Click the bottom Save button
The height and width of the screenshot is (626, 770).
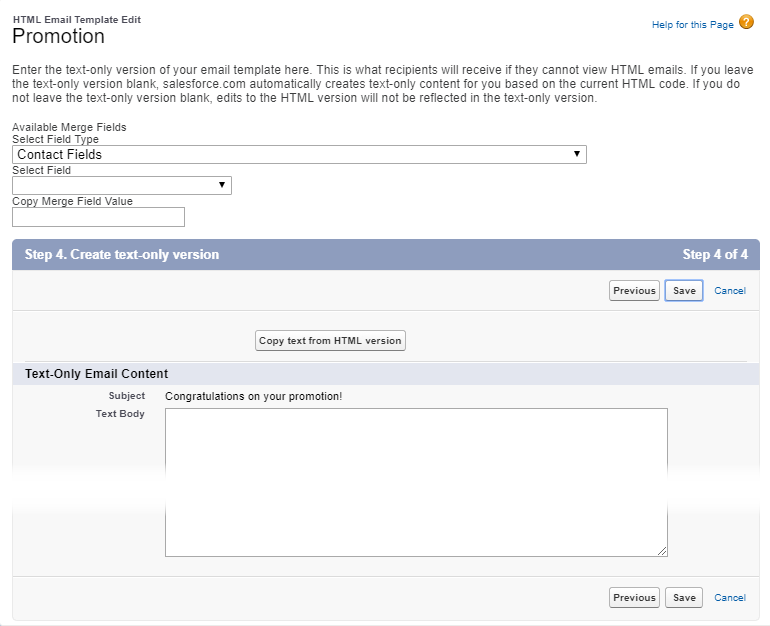[x=684, y=597]
